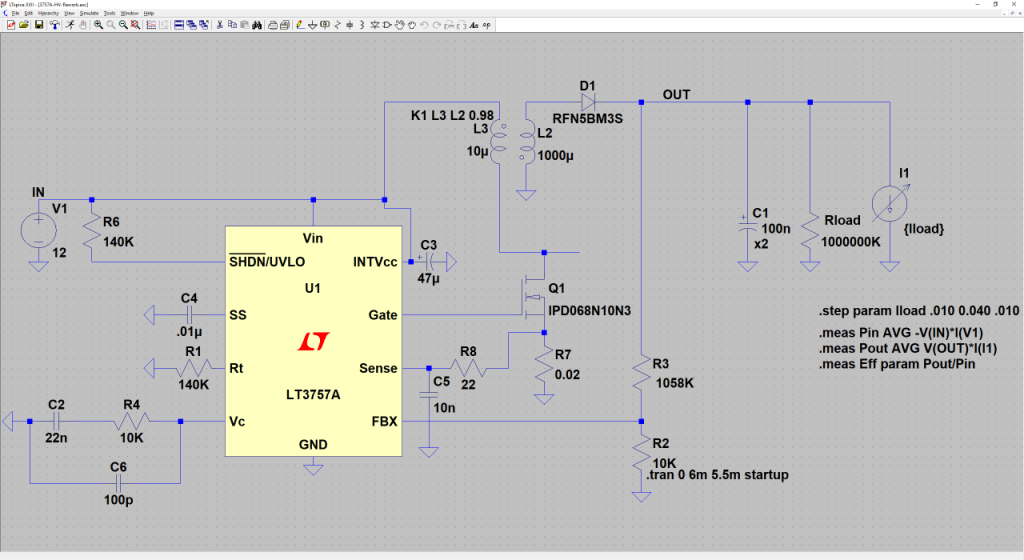Place a ground symbol
Screen dimensions: 1024x560
(x=313, y=25)
